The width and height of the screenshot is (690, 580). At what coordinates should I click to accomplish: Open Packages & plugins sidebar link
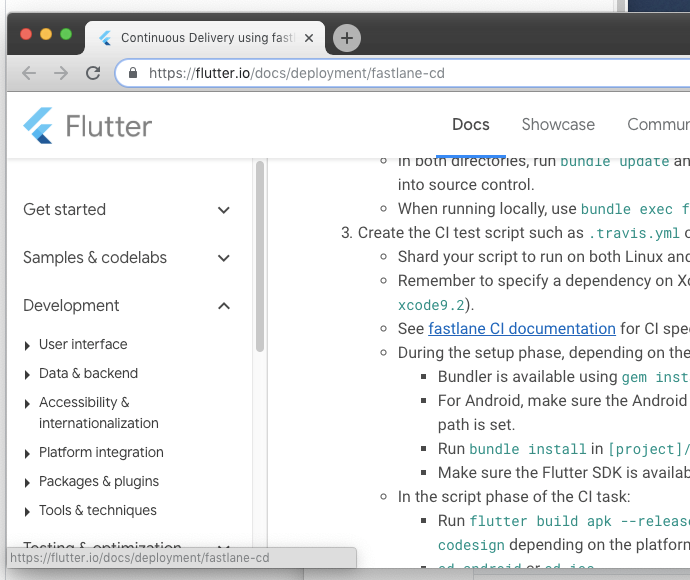pos(99,481)
